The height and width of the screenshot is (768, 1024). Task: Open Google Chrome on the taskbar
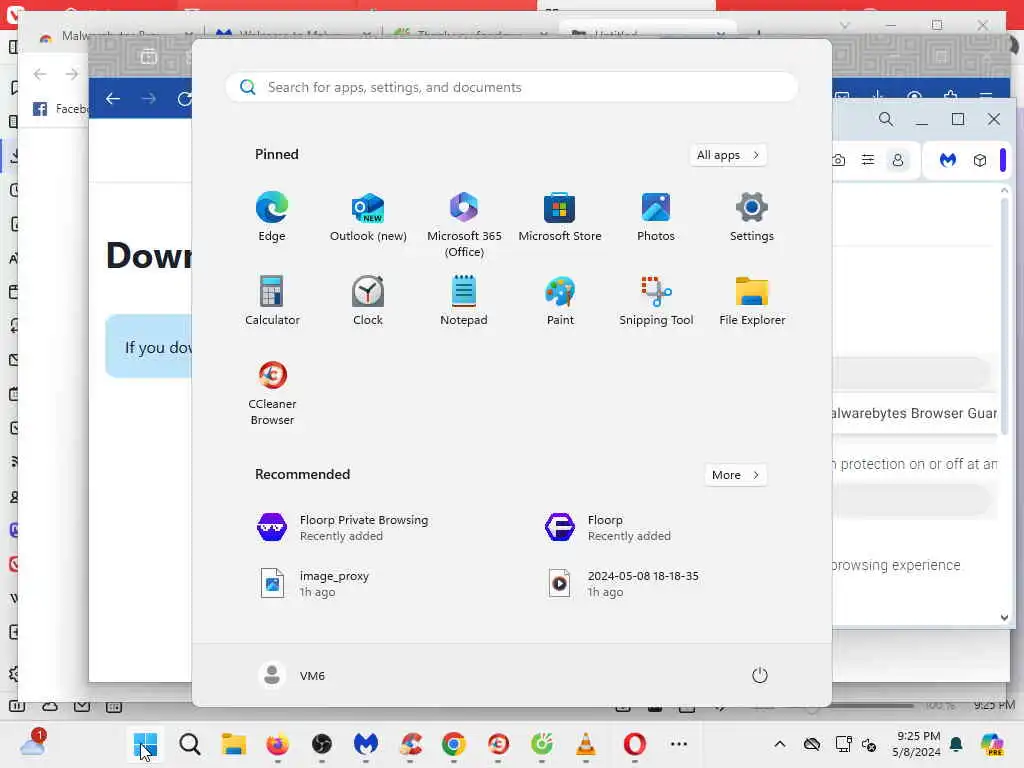(x=454, y=744)
